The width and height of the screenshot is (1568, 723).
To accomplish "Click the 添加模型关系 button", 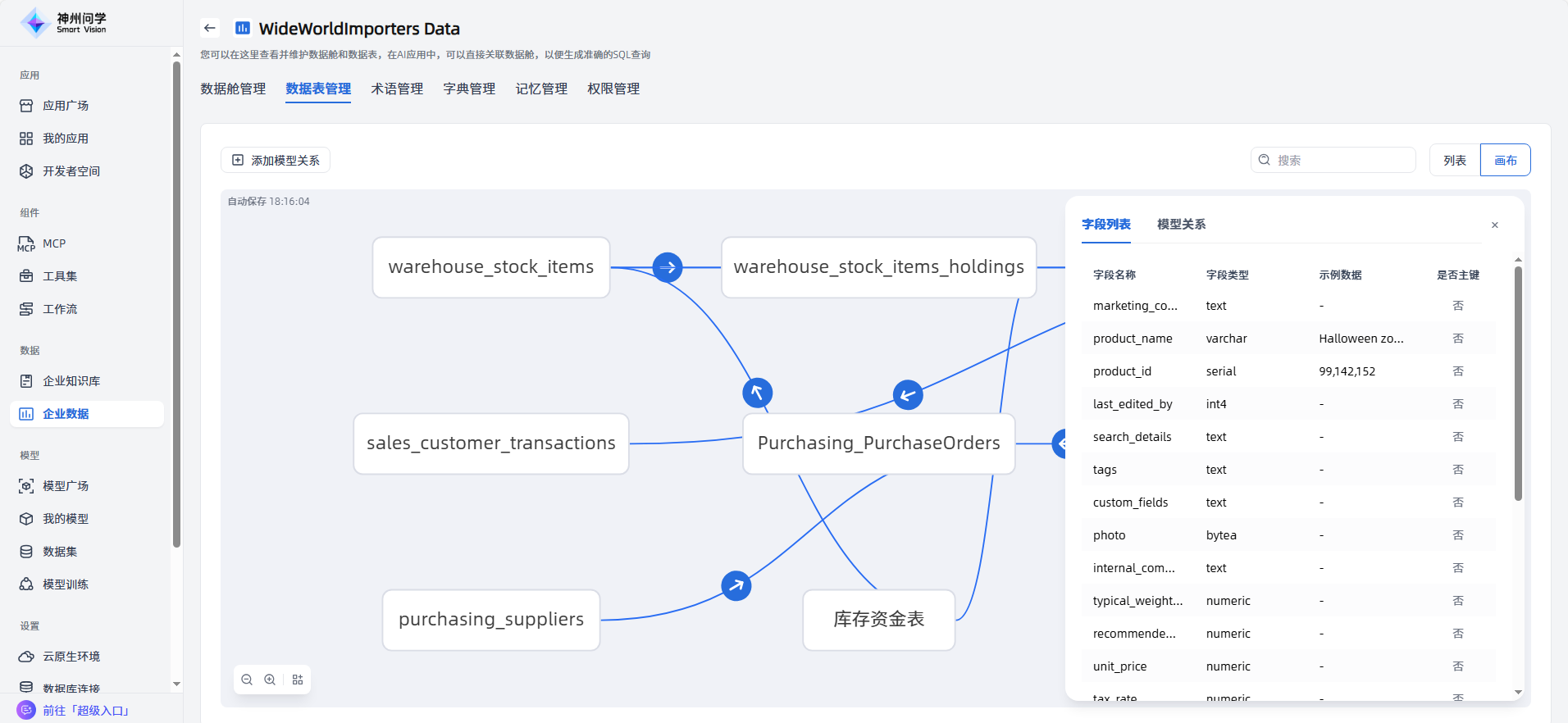I will (276, 160).
